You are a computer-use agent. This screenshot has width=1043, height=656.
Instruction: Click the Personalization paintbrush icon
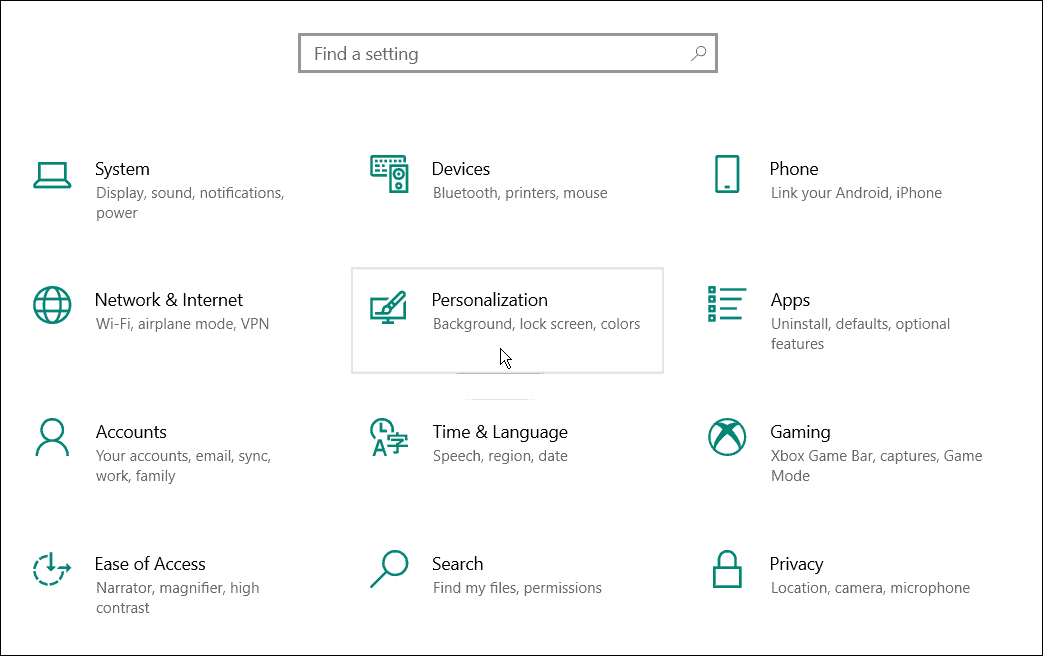389,307
